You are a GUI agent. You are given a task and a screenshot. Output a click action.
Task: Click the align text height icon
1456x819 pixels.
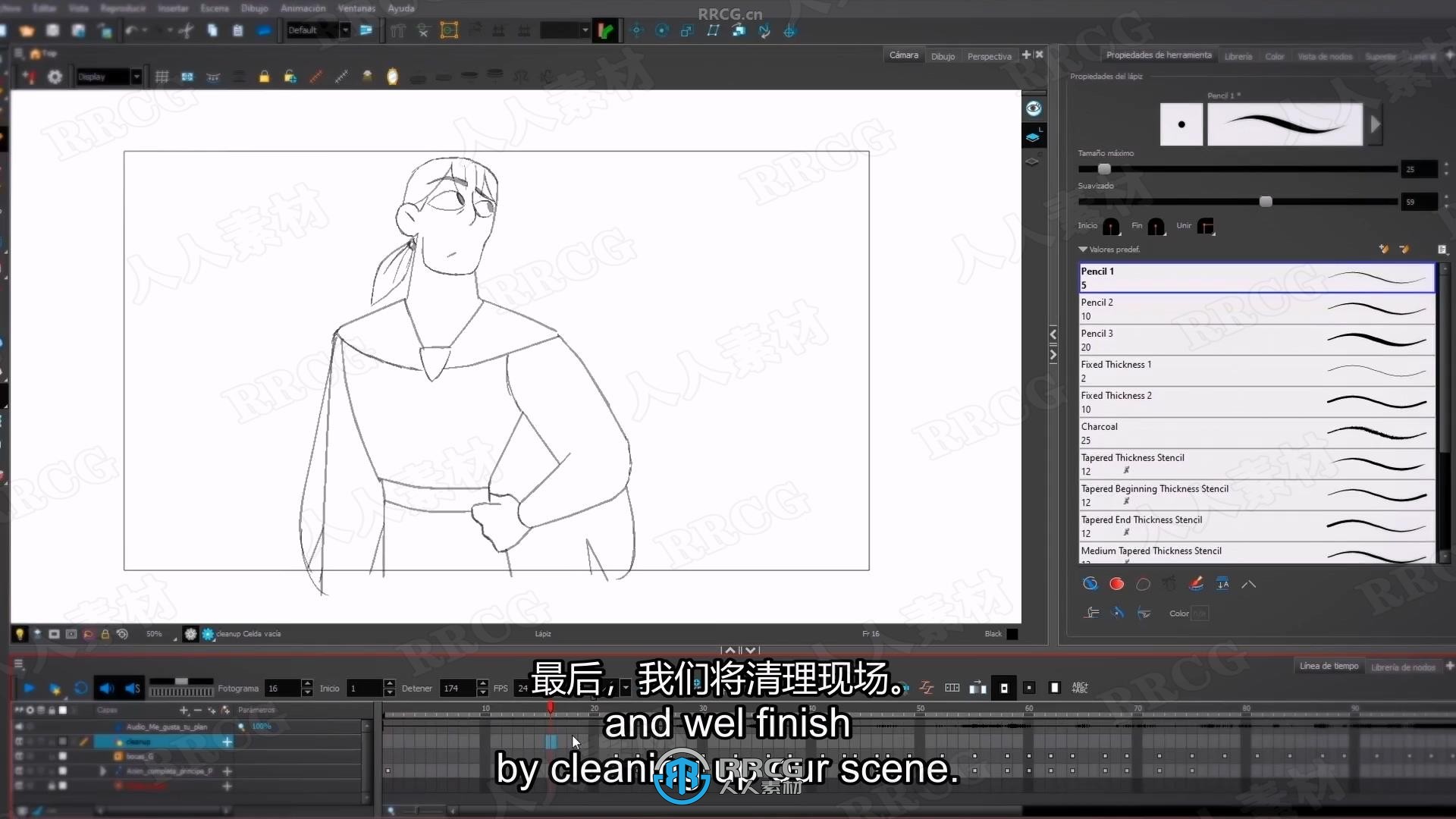point(1222,583)
